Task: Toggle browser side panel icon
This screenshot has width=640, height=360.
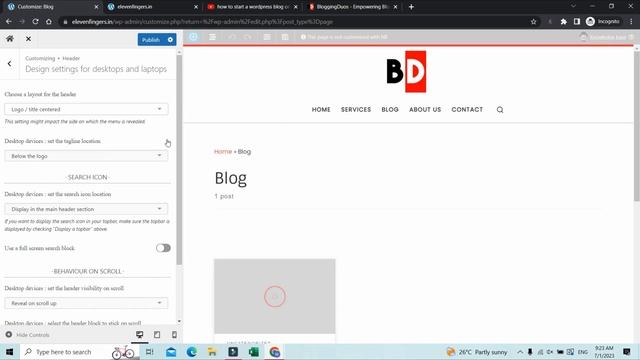Action: [x=577, y=22]
